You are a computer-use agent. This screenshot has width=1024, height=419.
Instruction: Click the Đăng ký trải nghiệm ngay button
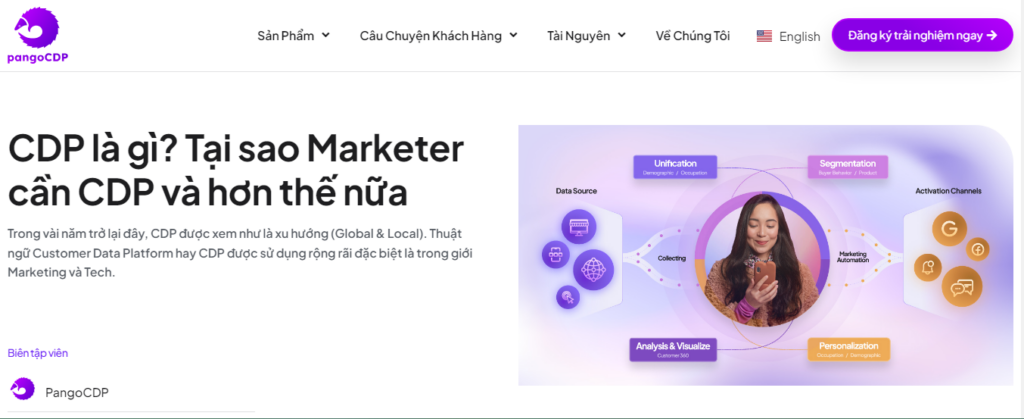coord(922,35)
